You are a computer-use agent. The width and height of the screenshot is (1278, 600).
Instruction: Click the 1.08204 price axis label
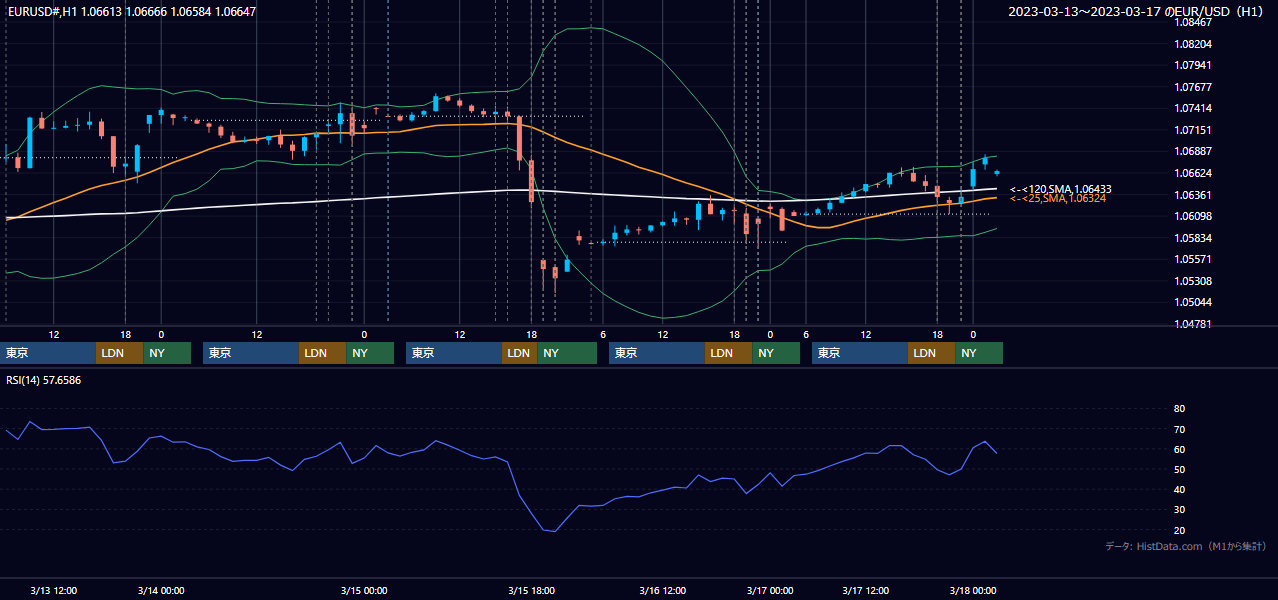pos(1193,44)
